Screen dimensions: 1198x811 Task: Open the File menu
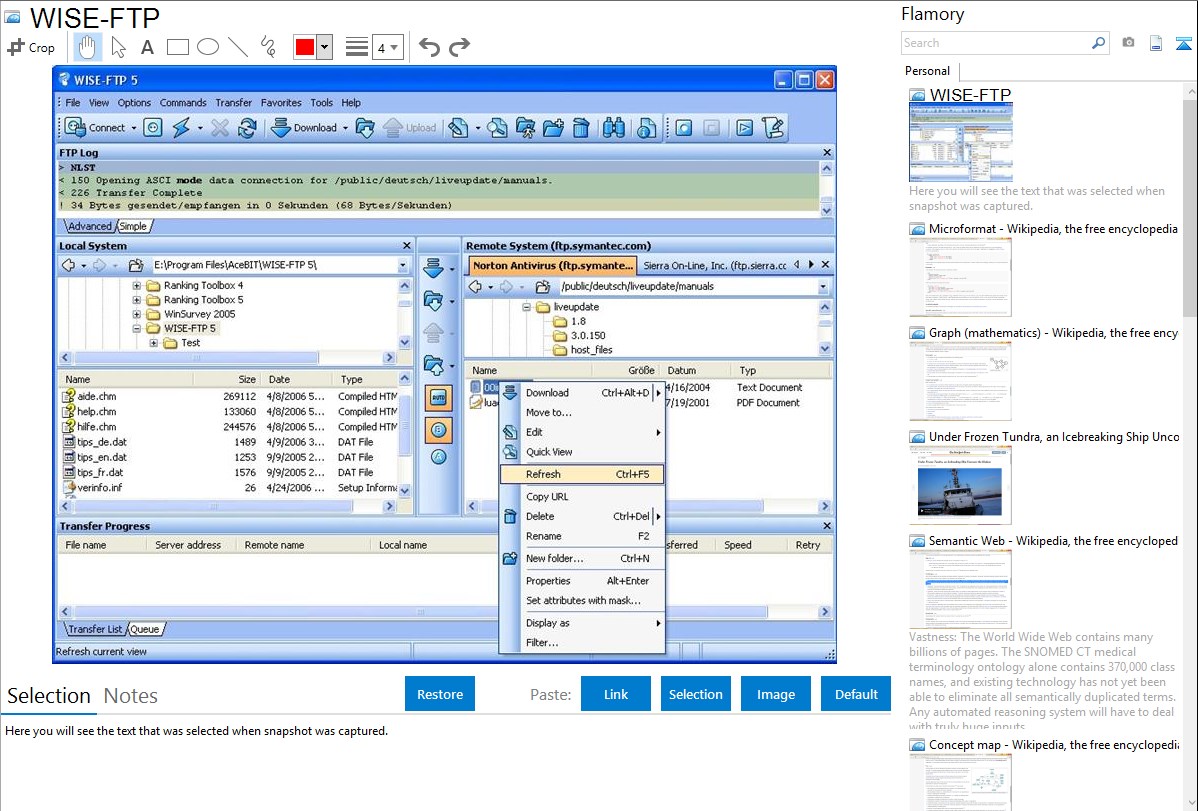pyautogui.click(x=73, y=102)
